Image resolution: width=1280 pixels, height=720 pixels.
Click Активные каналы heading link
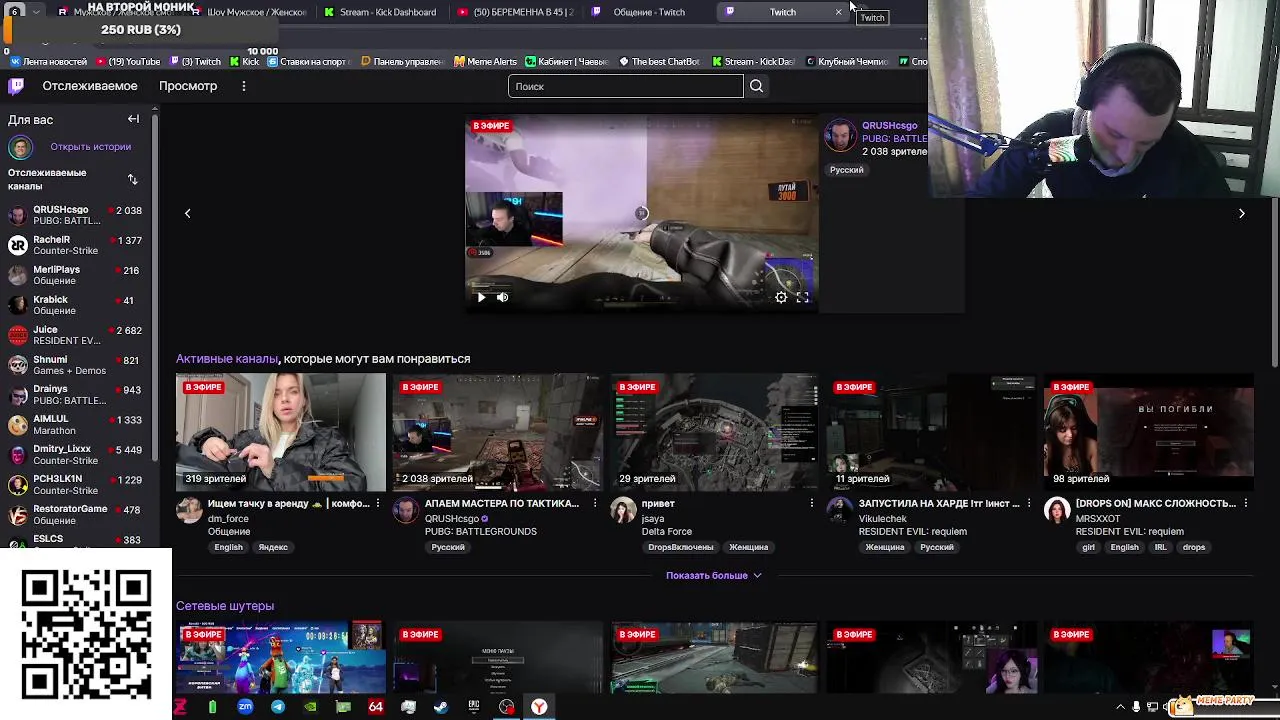click(x=227, y=359)
